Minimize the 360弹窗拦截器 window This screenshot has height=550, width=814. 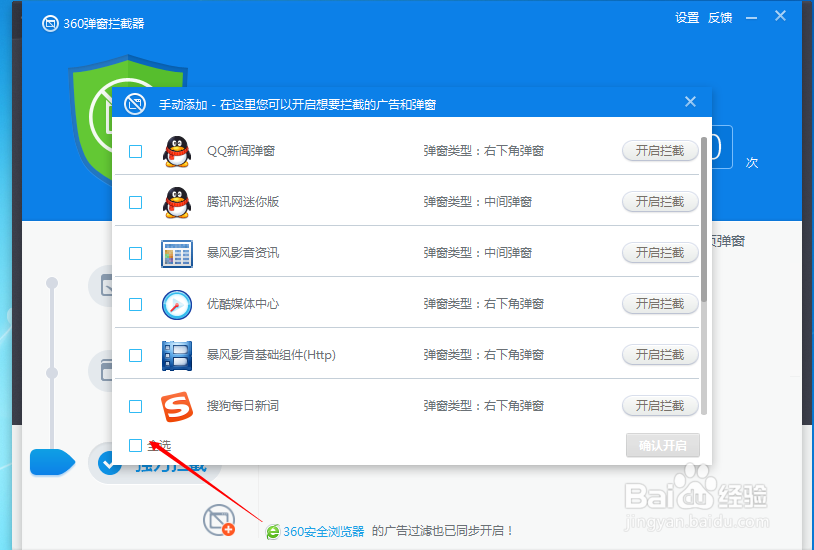click(x=751, y=18)
